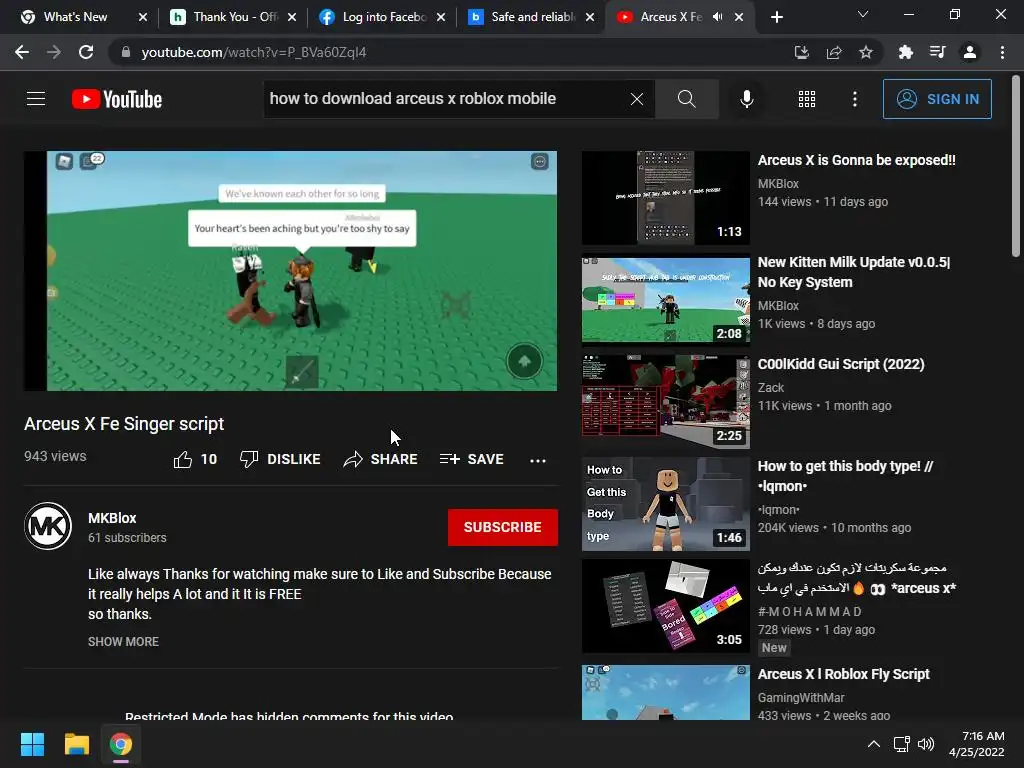
Task: Mute the Arceus X tab audio icon
Action: 718,17
